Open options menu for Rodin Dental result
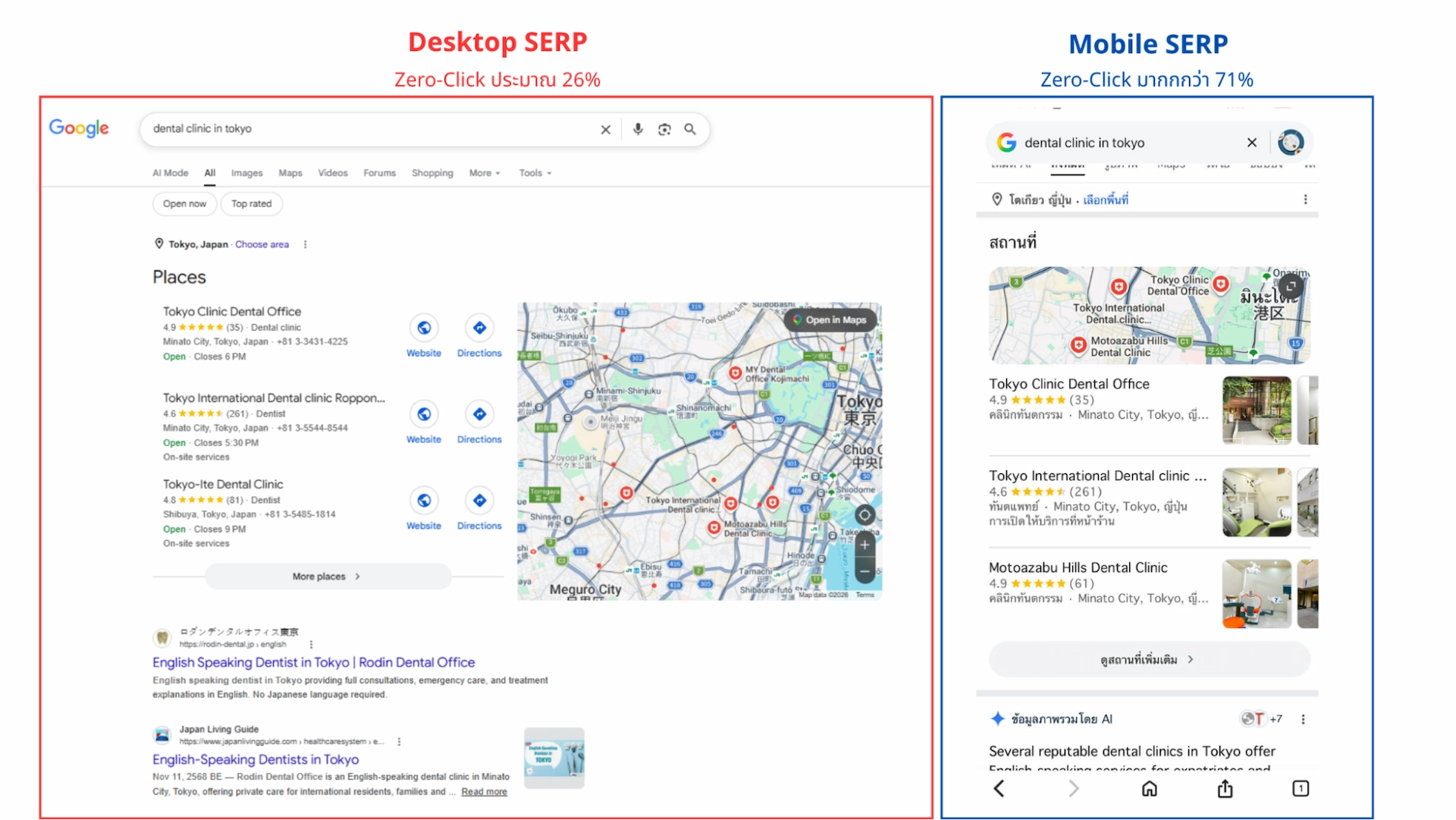This screenshot has width=1456, height=820. click(311, 645)
